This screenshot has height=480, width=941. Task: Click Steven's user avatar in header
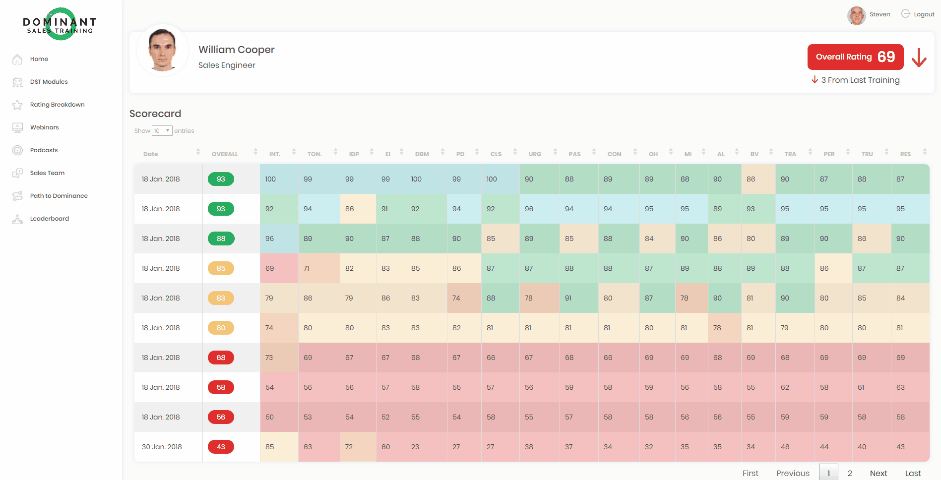coord(856,15)
